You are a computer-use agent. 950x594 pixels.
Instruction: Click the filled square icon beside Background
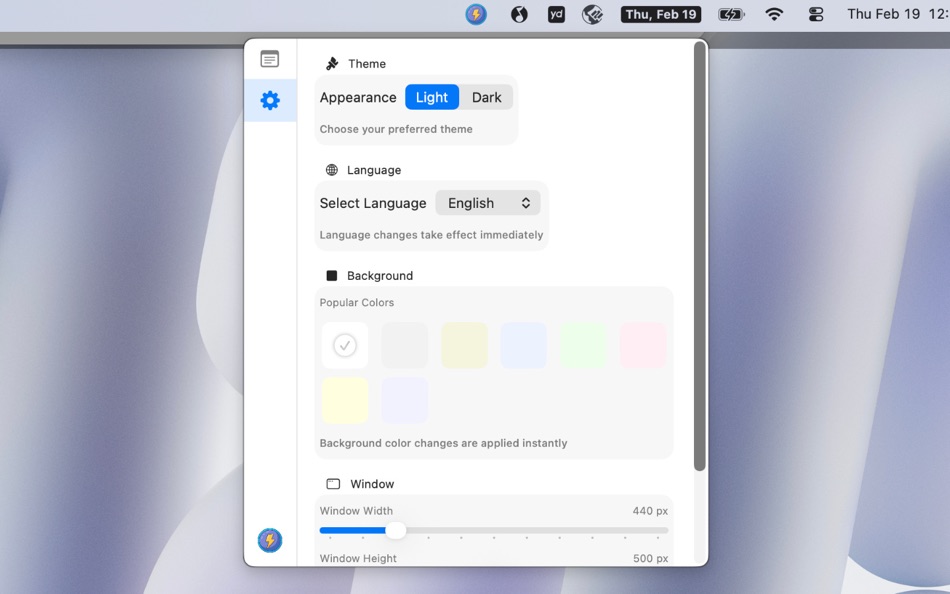click(x=330, y=275)
